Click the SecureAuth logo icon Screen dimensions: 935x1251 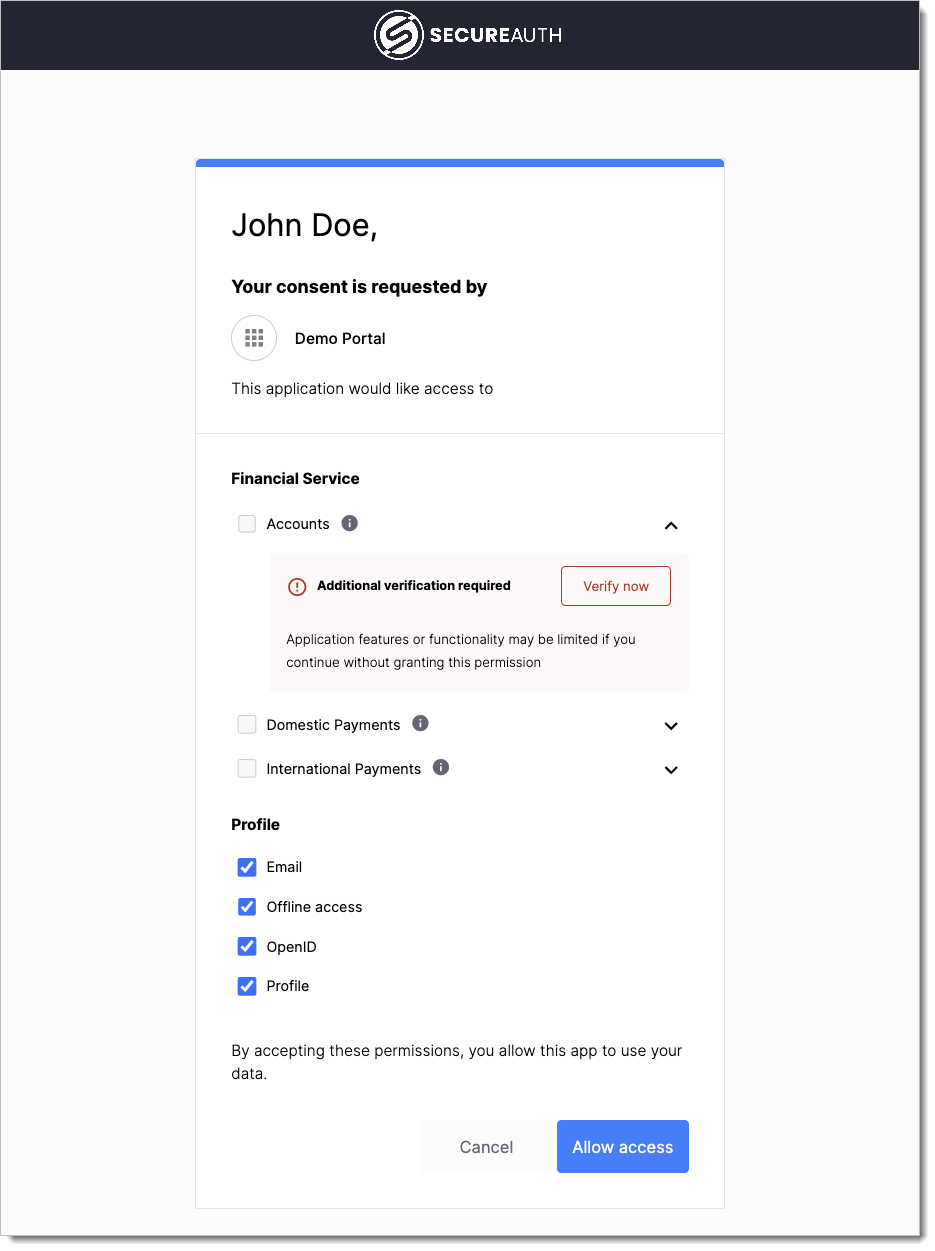pos(398,35)
